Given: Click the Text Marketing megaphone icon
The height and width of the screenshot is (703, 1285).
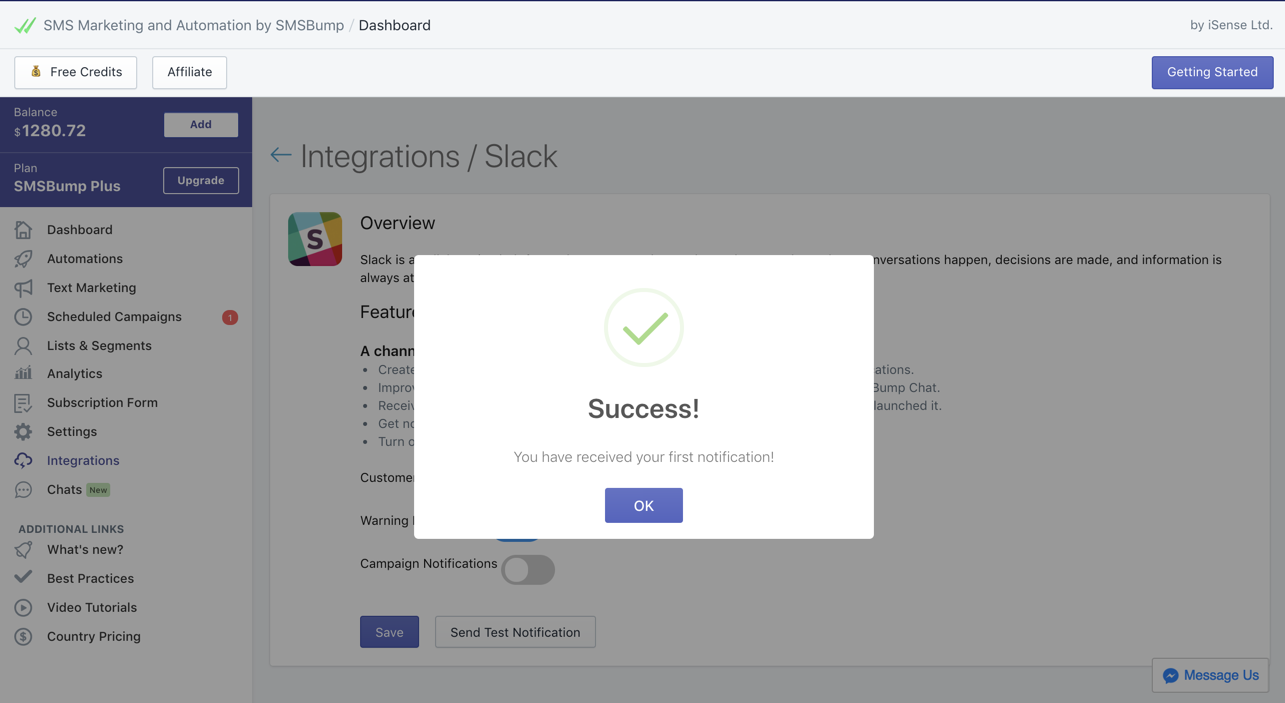Looking at the screenshot, I should 23,288.
